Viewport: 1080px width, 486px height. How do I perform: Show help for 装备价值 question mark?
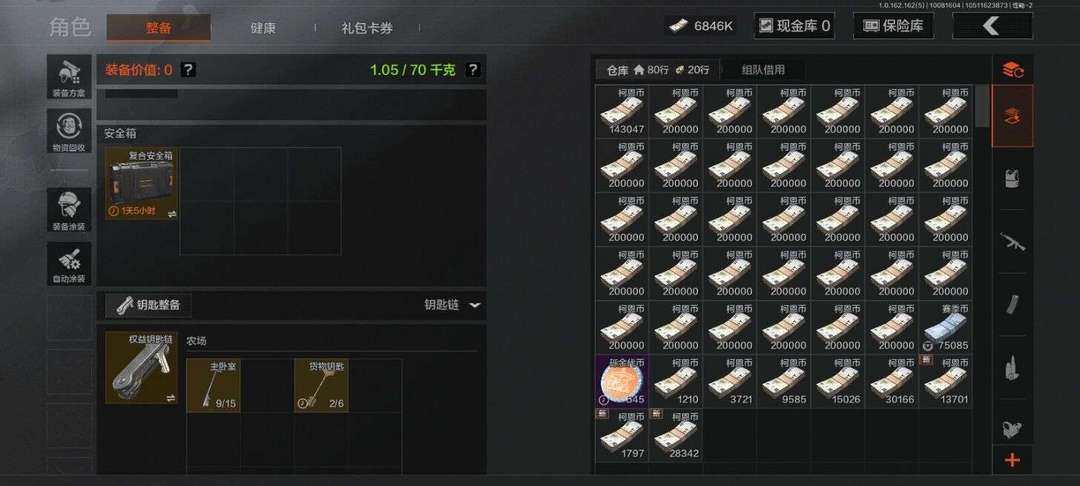pos(188,70)
